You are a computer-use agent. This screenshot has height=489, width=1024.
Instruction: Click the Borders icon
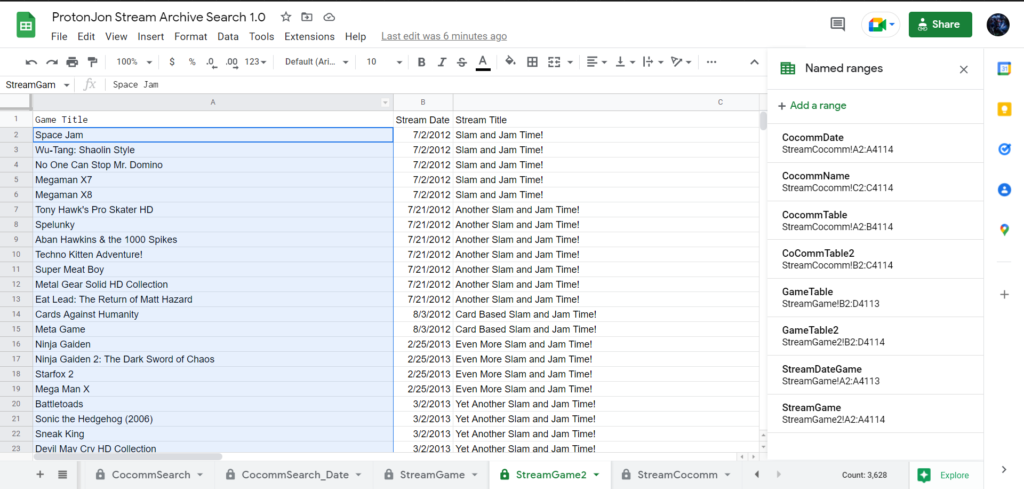tap(532, 62)
